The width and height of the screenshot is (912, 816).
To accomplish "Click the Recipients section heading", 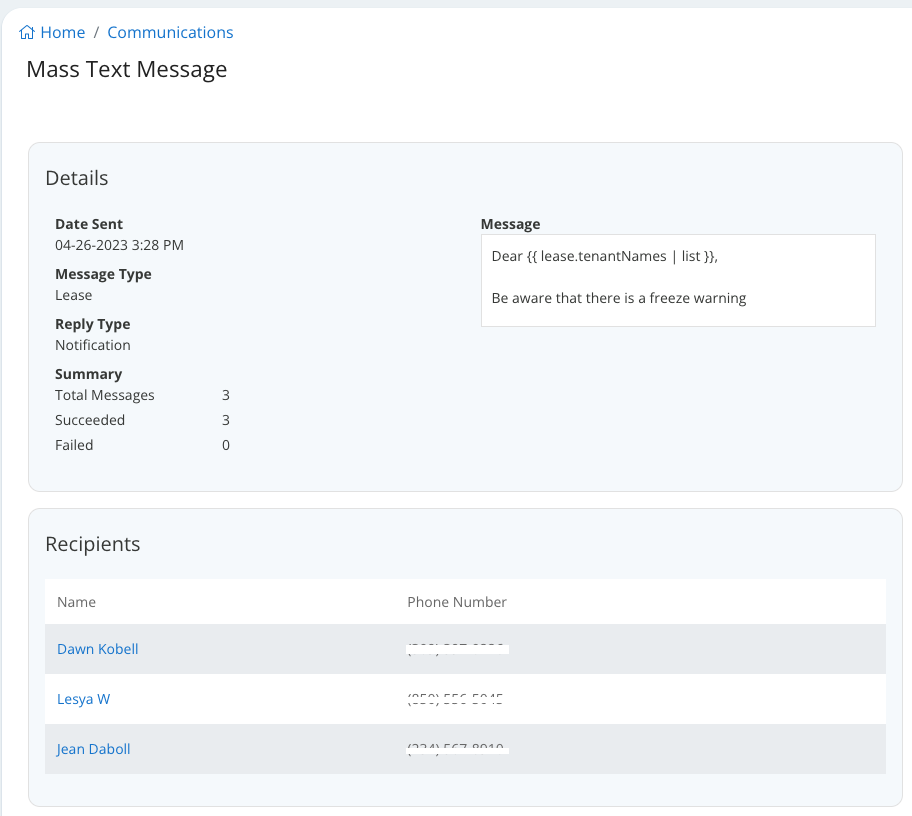I will (92, 543).
